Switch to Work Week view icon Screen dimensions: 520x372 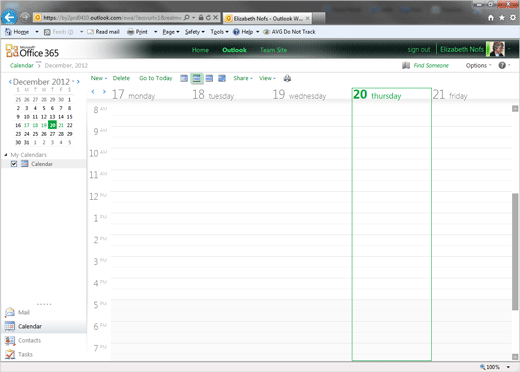197,78
